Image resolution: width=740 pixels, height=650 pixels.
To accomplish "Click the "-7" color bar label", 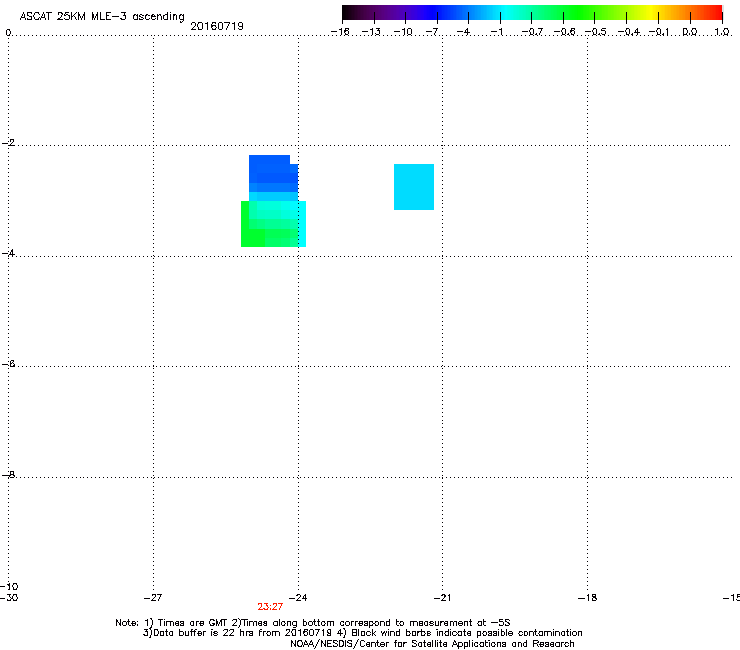I will (432, 32).
